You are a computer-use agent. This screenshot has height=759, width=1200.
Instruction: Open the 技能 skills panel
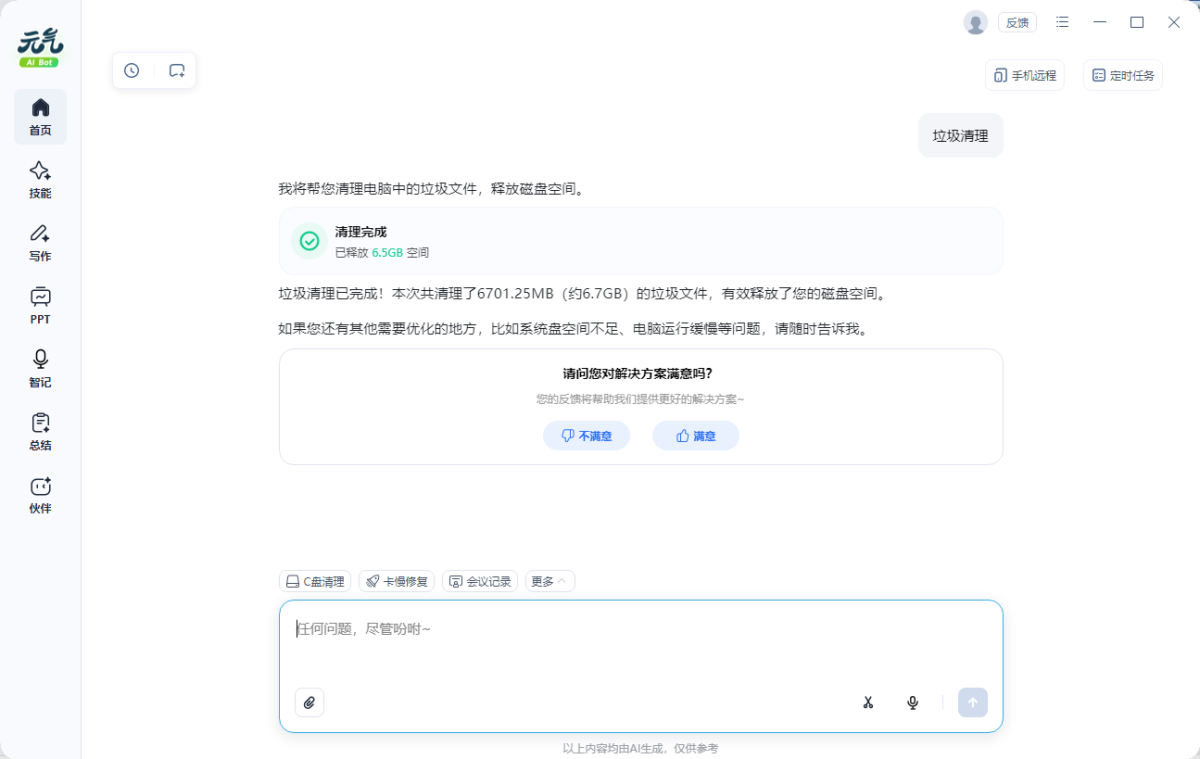click(40, 180)
